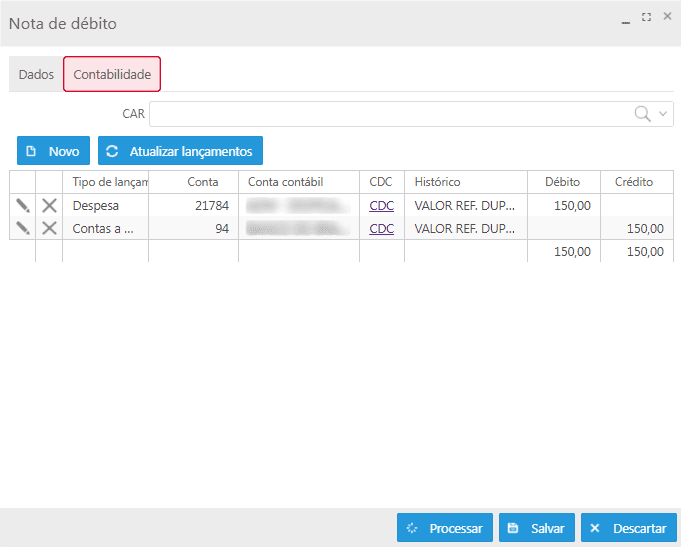Save using the Salvar button

(x=537, y=528)
